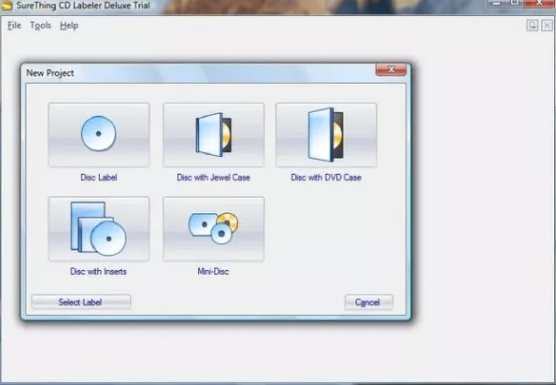Click the "Disc with Inserts" text caption
This screenshot has width=556, height=385.
pyautogui.click(x=99, y=272)
